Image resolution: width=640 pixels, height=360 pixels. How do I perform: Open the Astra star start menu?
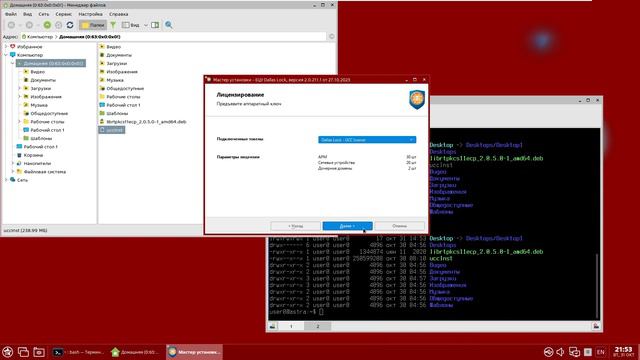click(8, 352)
